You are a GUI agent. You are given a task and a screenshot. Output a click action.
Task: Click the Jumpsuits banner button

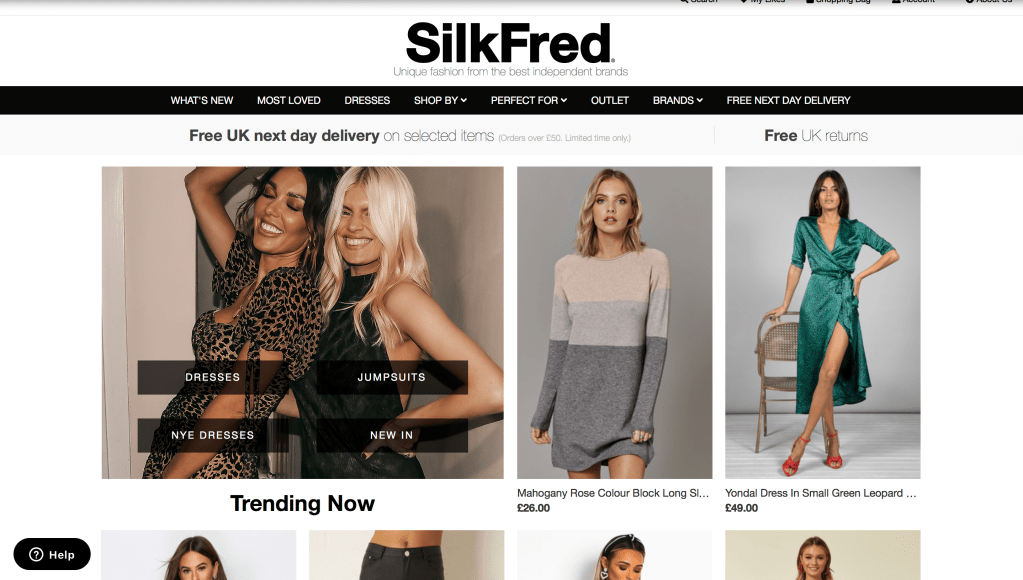click(x=391, y=377)
